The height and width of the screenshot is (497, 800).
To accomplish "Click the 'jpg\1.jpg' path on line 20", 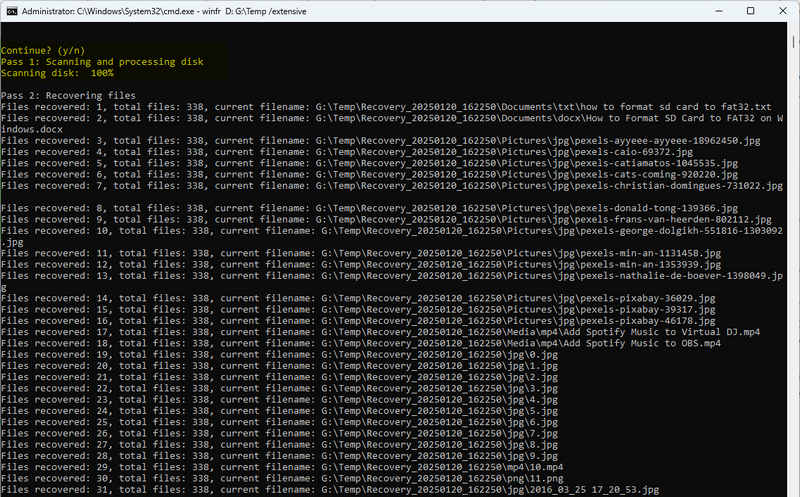I will 532,365.
